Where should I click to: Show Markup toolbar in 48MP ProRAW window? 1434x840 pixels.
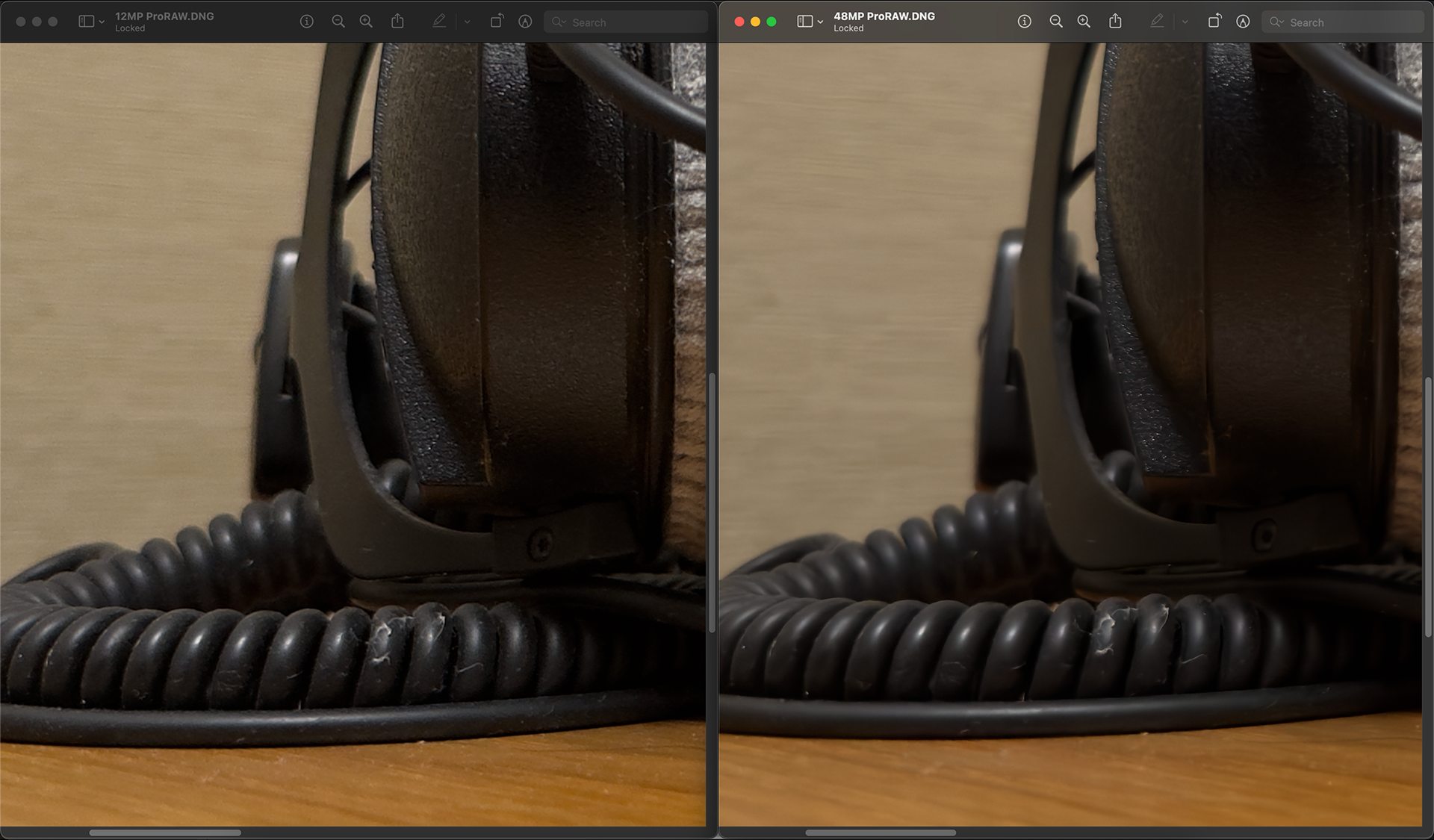(1243, 22)
